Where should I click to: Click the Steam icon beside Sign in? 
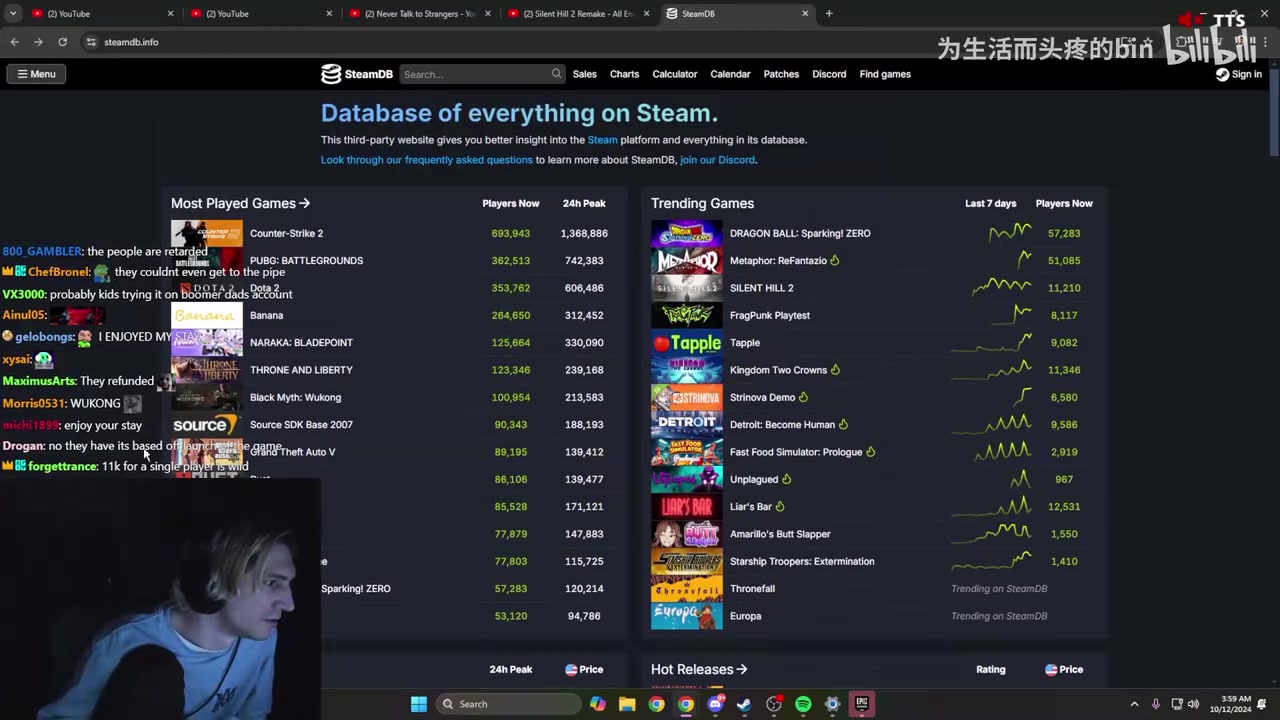[x=1222, y=74]
